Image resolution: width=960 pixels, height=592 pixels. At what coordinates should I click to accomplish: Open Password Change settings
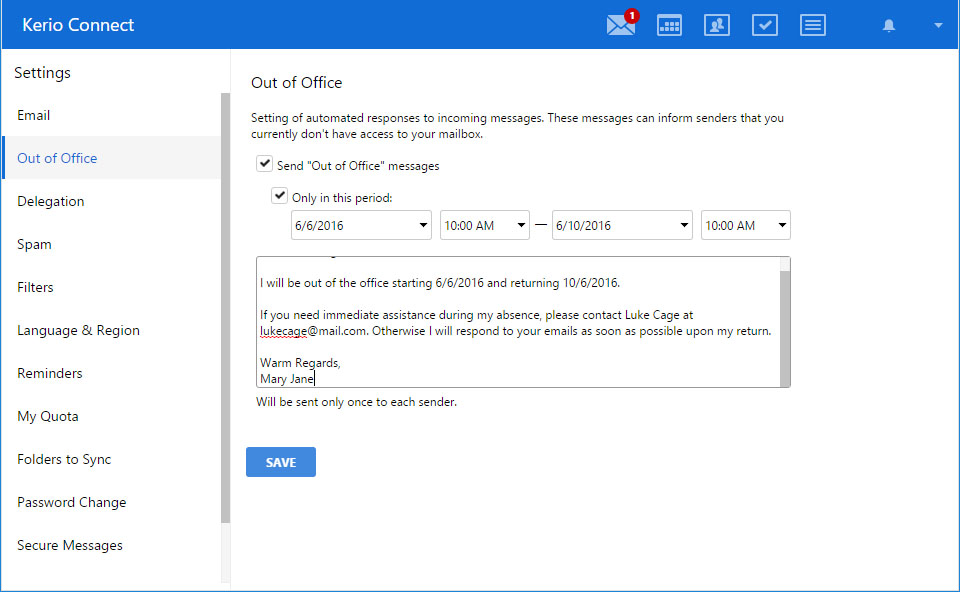click(111, 502)
